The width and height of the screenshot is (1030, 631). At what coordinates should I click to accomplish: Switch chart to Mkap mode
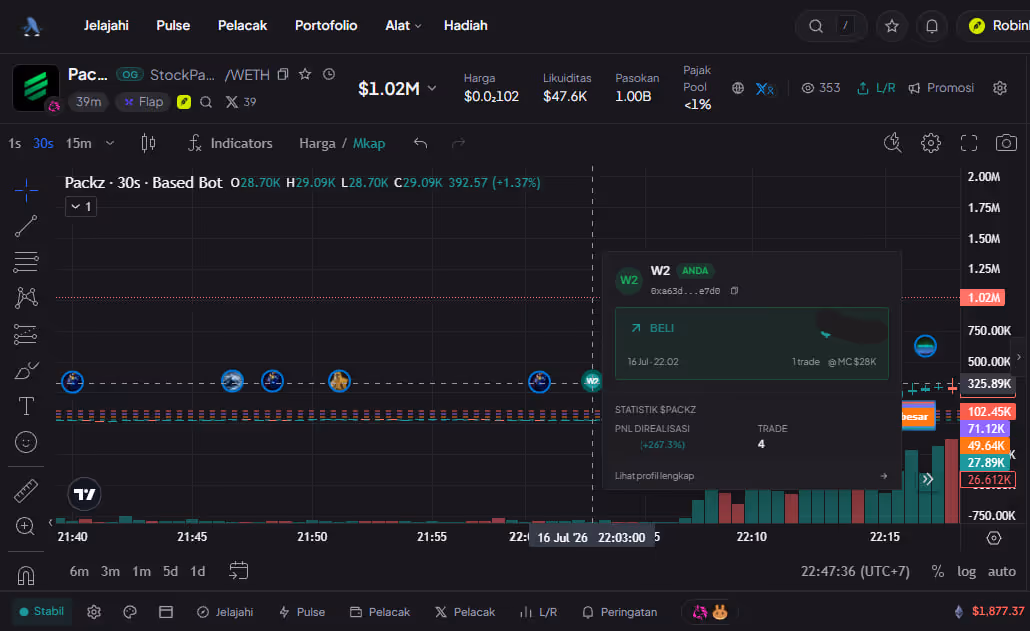pos(369,143)
